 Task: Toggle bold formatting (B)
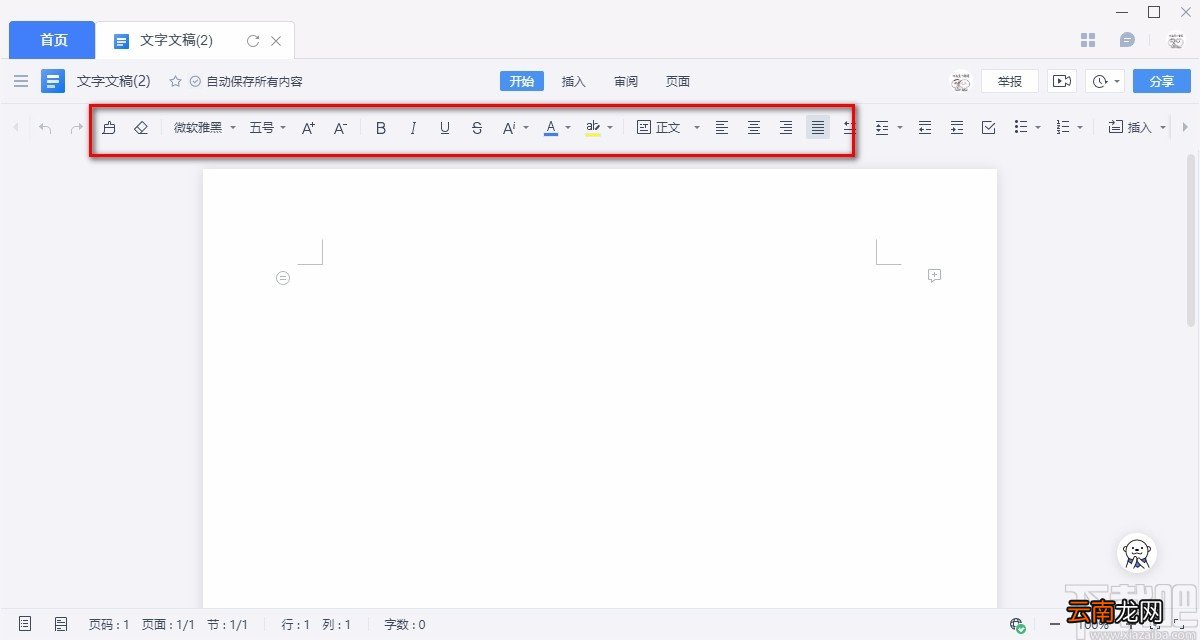click(381, 128)
